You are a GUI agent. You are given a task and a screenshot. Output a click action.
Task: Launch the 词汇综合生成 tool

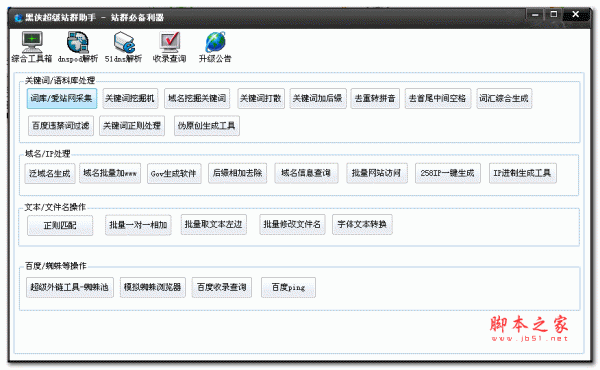(504, 98)
